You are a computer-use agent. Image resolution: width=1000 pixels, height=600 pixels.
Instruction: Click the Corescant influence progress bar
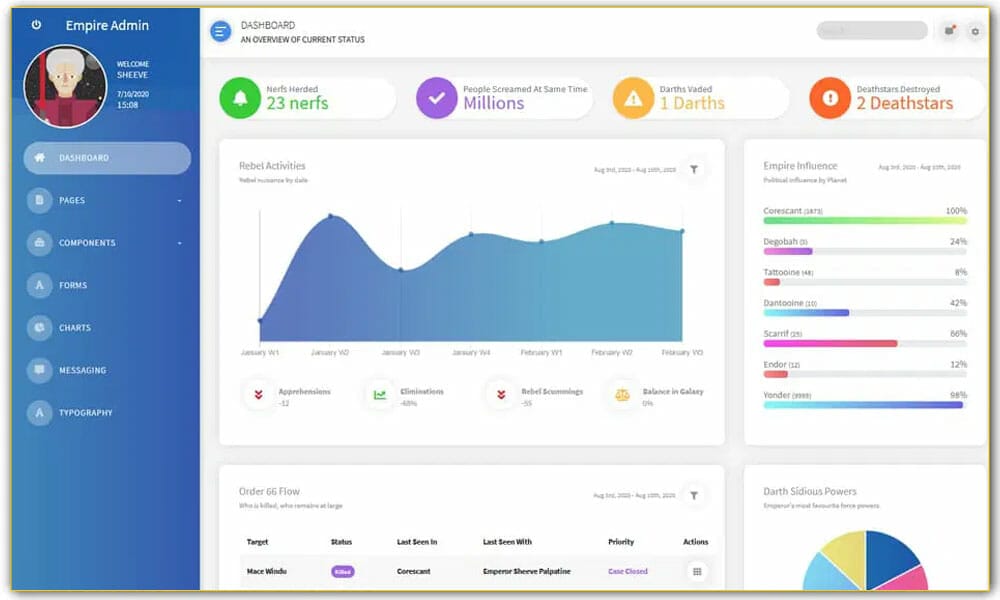pos(864,220)
